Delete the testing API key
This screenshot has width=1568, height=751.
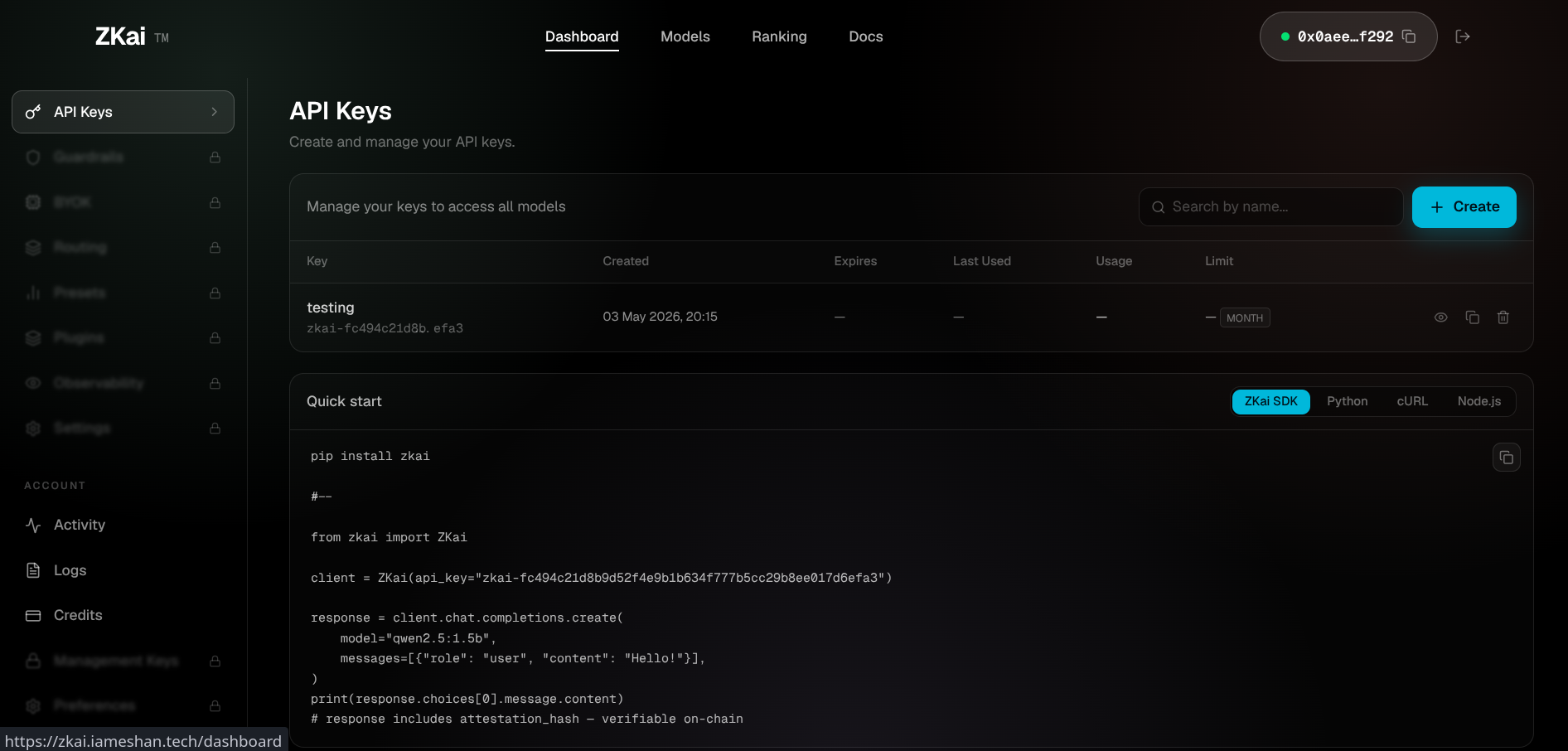pyautogui.click(x=1503, y=317)
